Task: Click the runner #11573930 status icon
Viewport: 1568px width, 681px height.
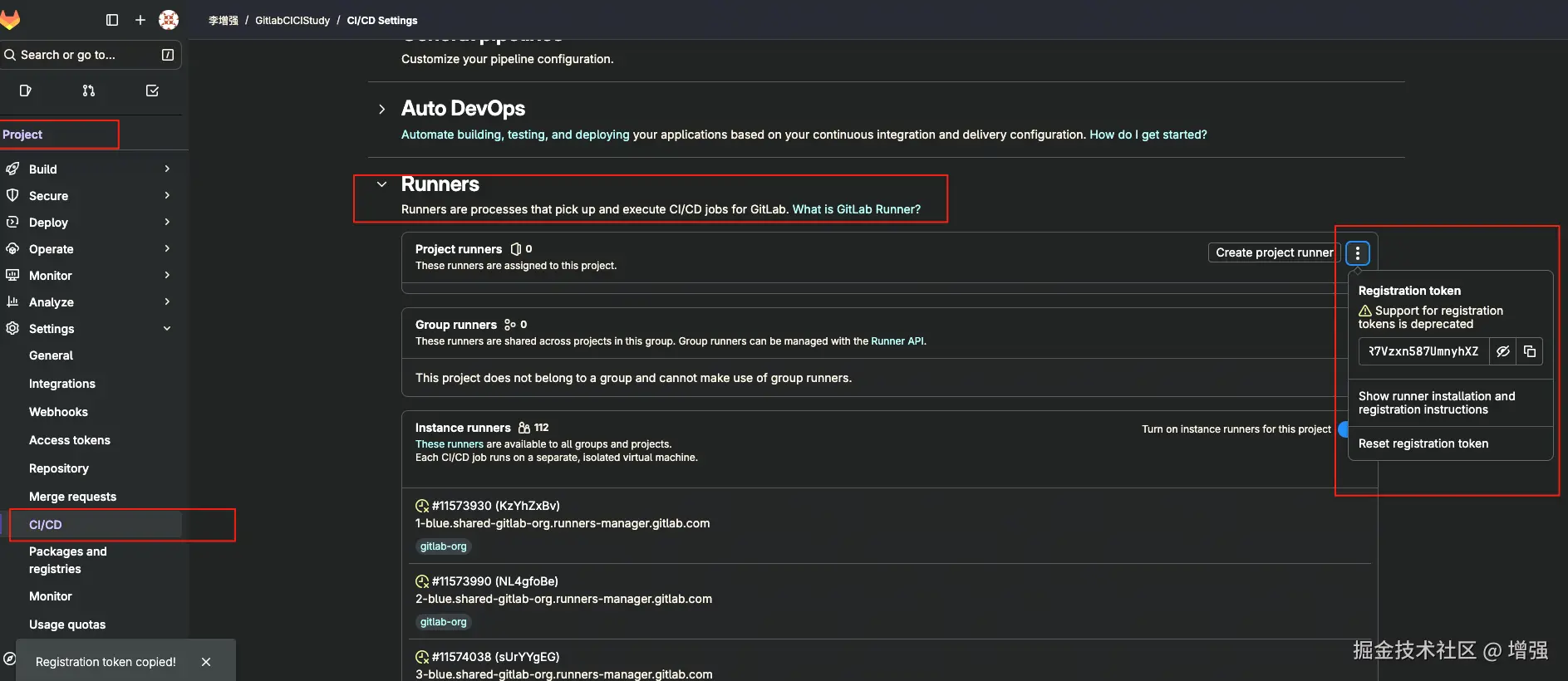Action: (422, 506)
